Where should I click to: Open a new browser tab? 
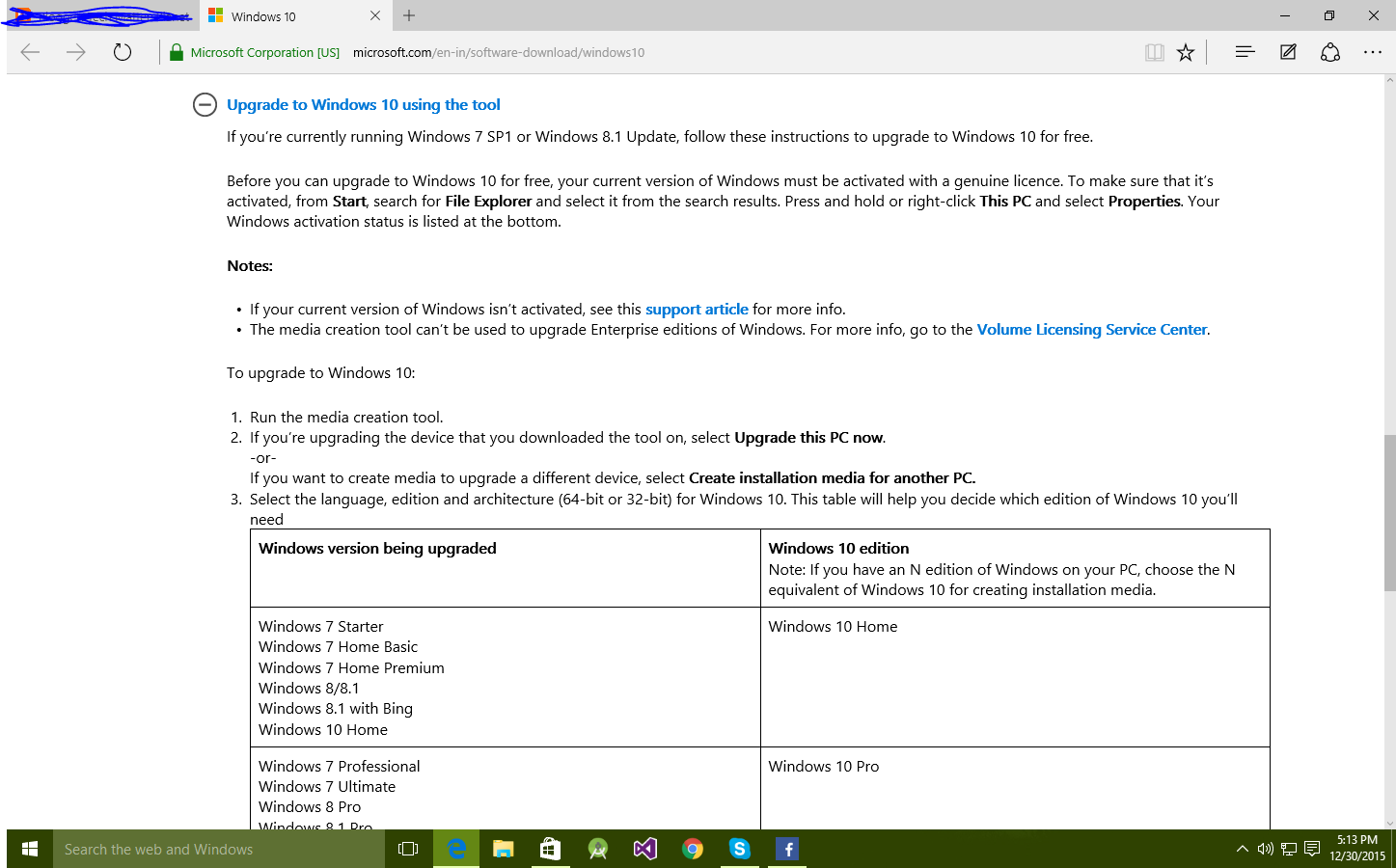[409, 15]
